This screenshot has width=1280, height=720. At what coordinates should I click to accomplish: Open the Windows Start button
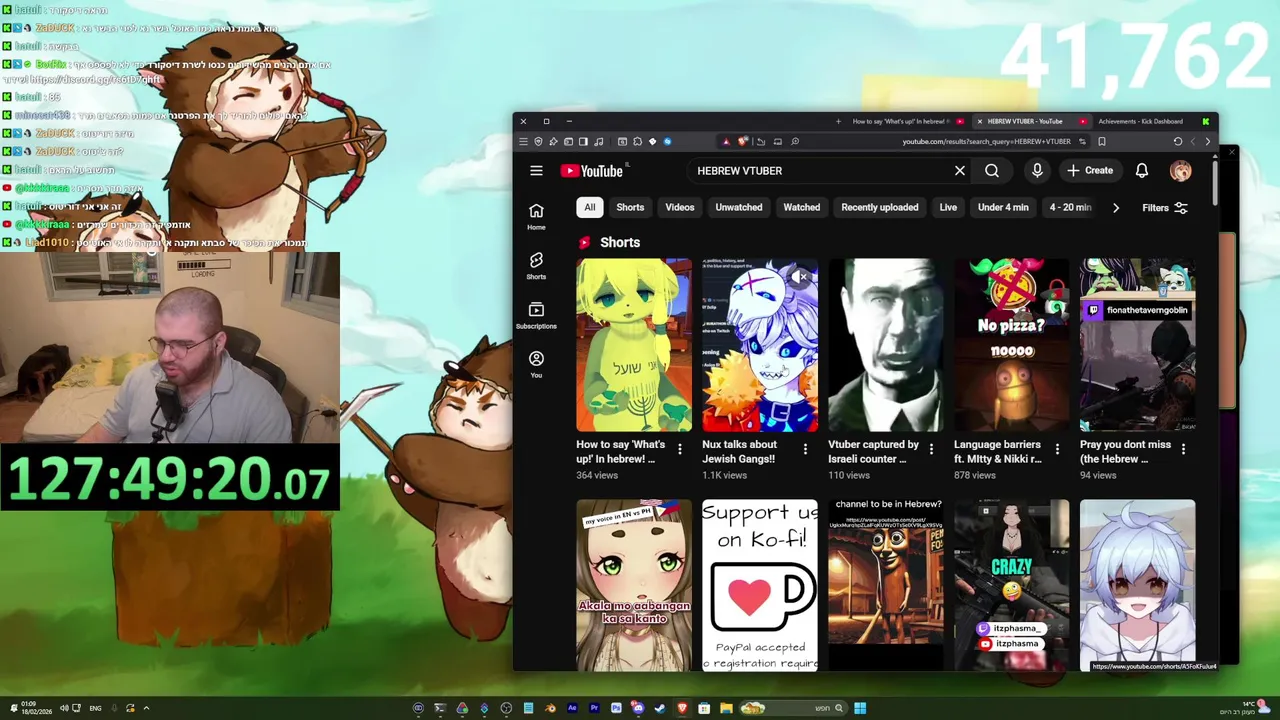coord(860,708)
